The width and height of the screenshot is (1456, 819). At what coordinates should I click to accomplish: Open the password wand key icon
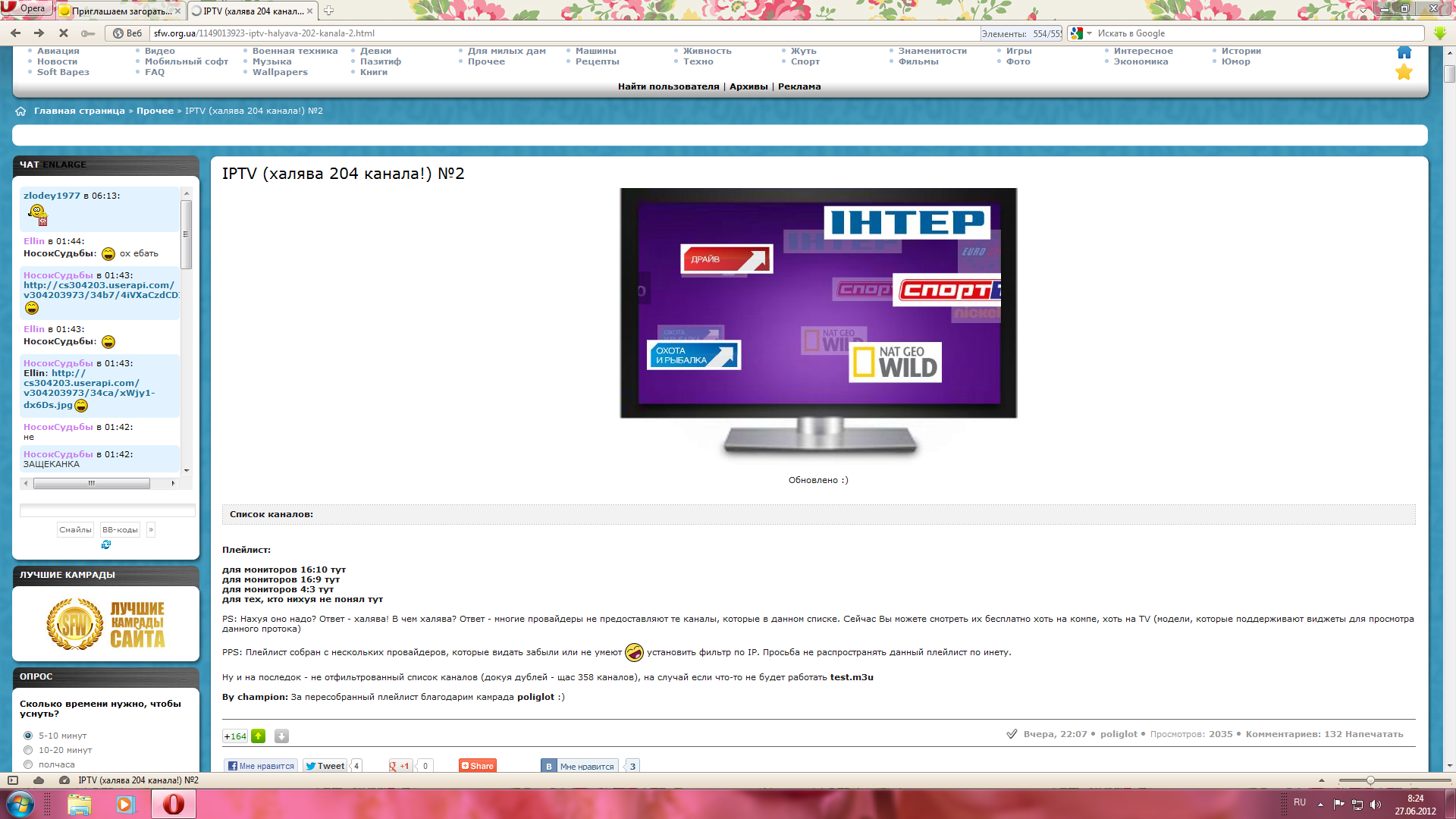[x=88, y=33]
